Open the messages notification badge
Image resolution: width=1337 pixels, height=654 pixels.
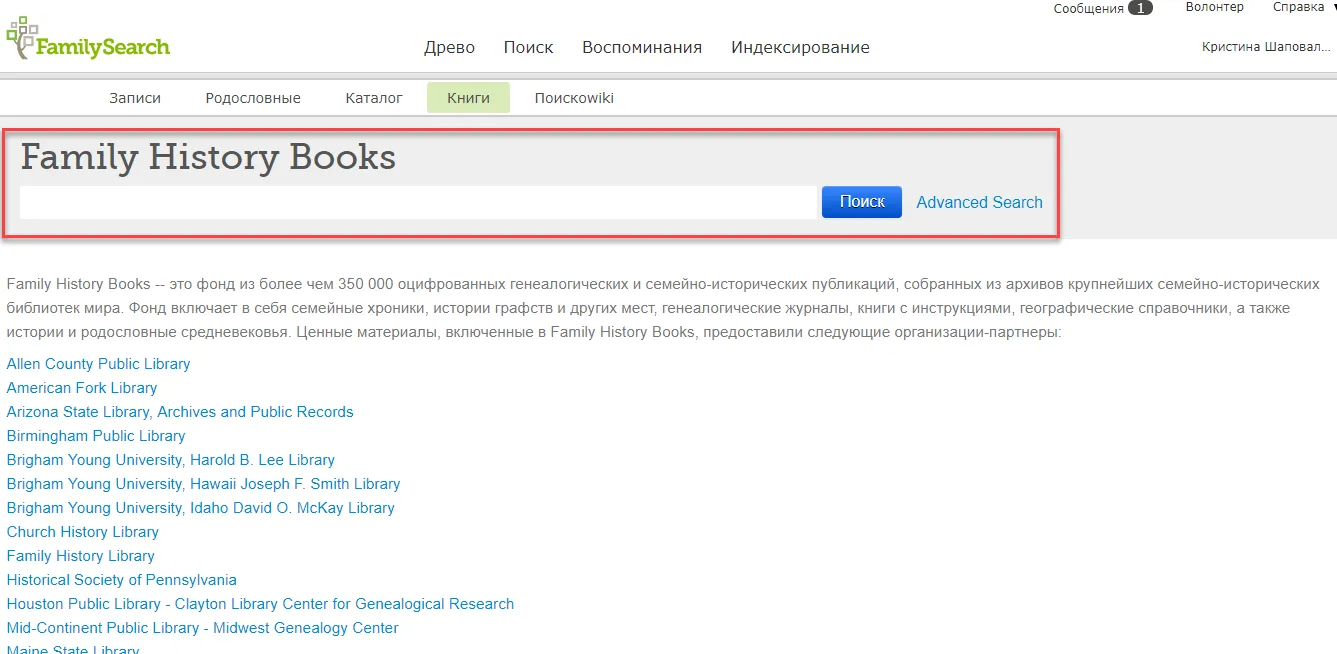1139,8
